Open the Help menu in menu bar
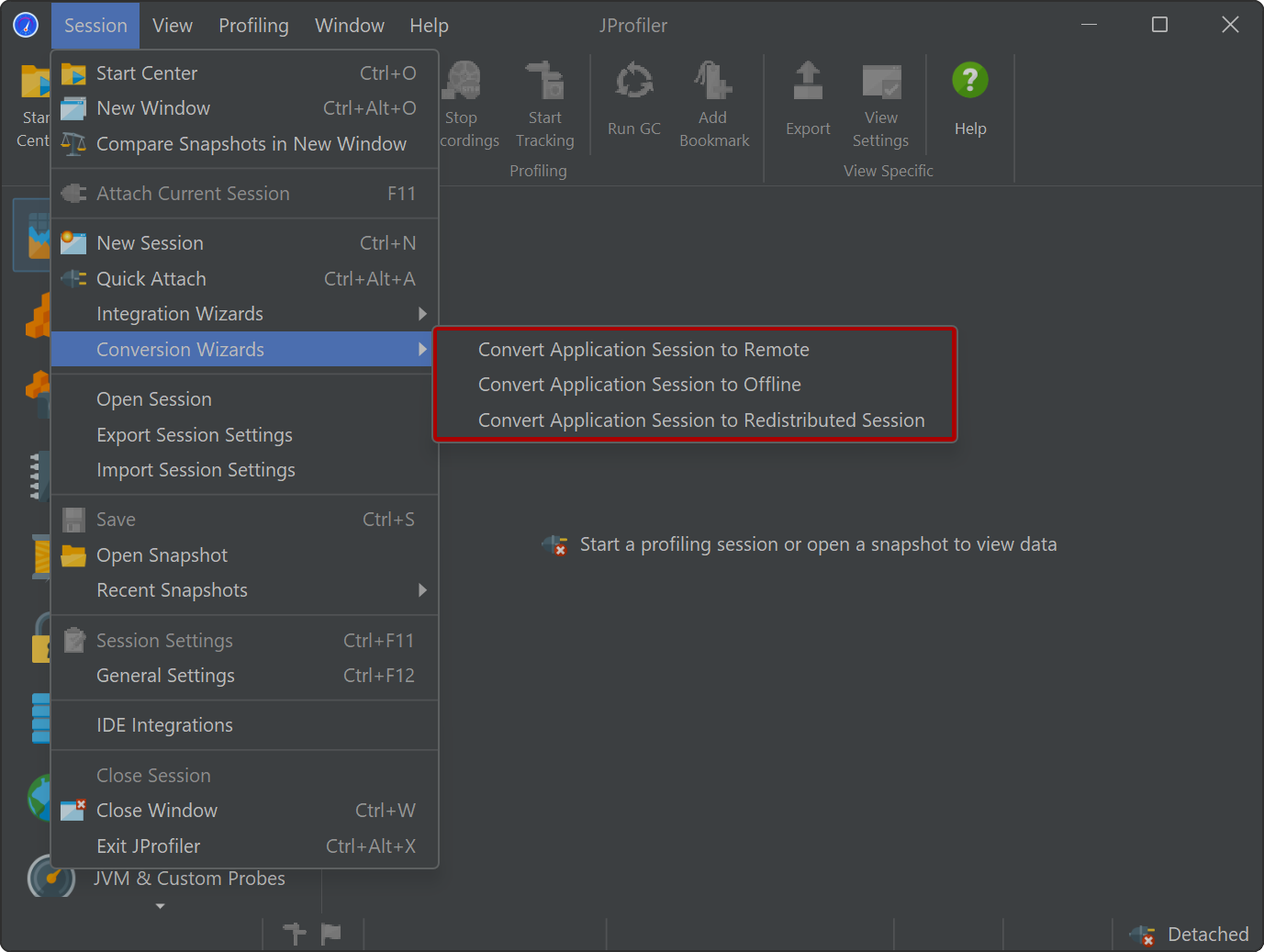The width and height of the screenshot is (1264, 952). click(429, 26)
